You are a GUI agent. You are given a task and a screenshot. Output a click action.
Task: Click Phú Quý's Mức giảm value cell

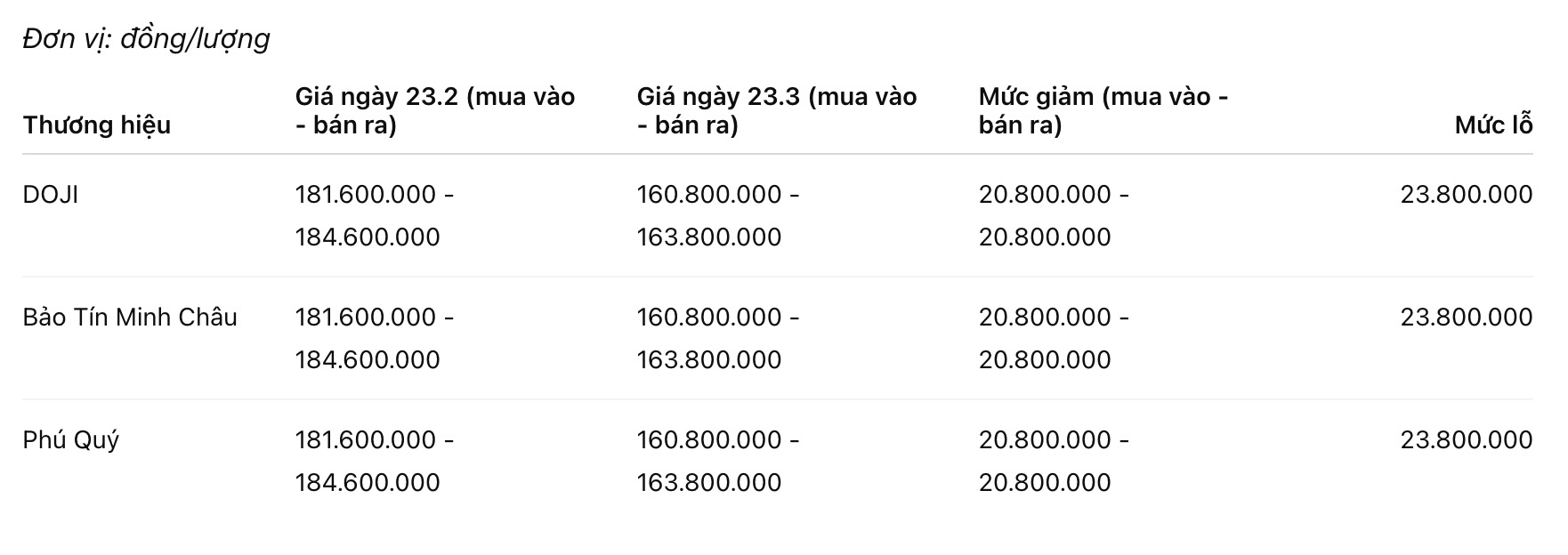[x=1053, y=461]
